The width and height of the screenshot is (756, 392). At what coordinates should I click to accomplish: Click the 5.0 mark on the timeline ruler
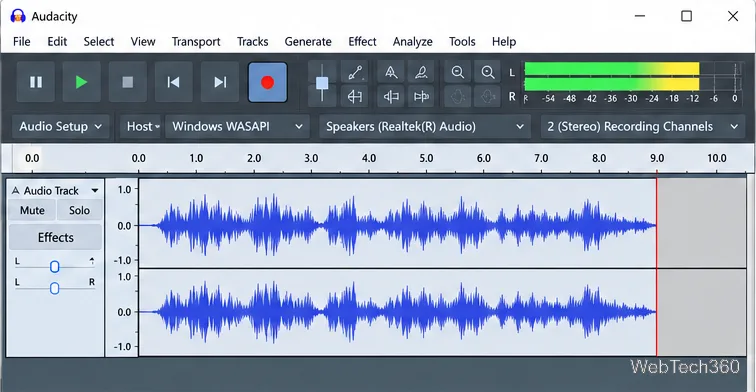tap(426, 158)
